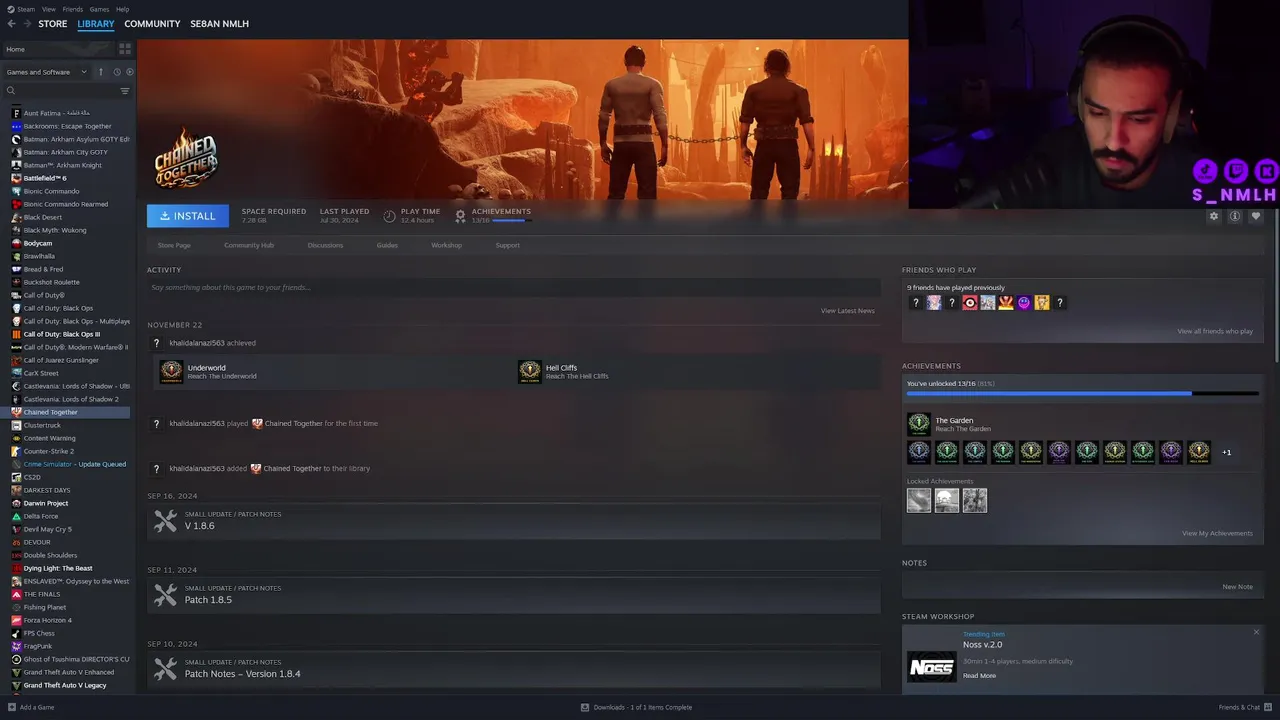The image size is (1280, 720).
Task: Open the Support link
Action: click(507, 245)
